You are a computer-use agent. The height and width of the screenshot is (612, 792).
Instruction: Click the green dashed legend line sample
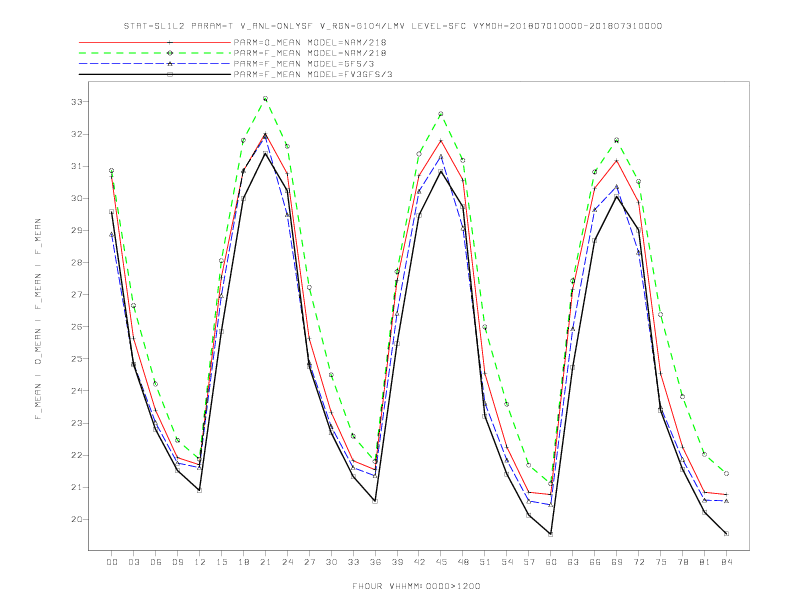(x=155, y=53)
